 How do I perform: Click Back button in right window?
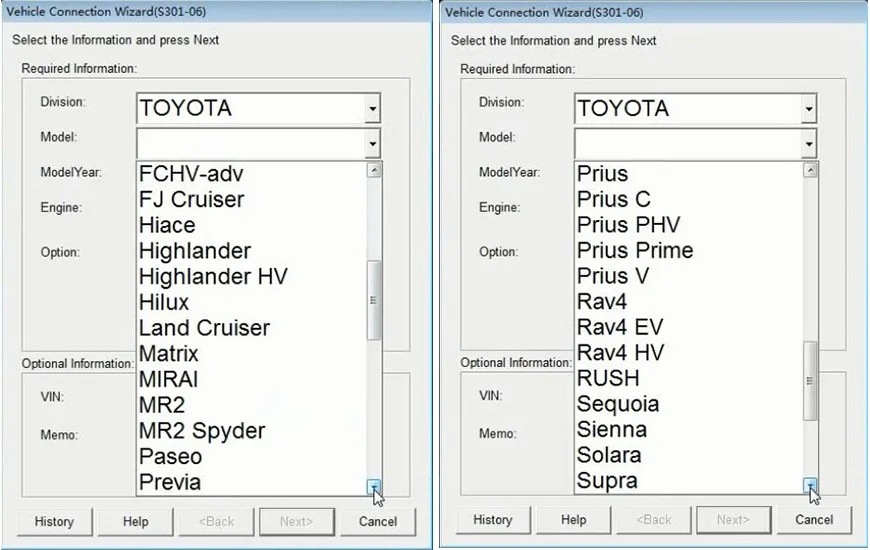pyautogui.click(x=654, y=520)
